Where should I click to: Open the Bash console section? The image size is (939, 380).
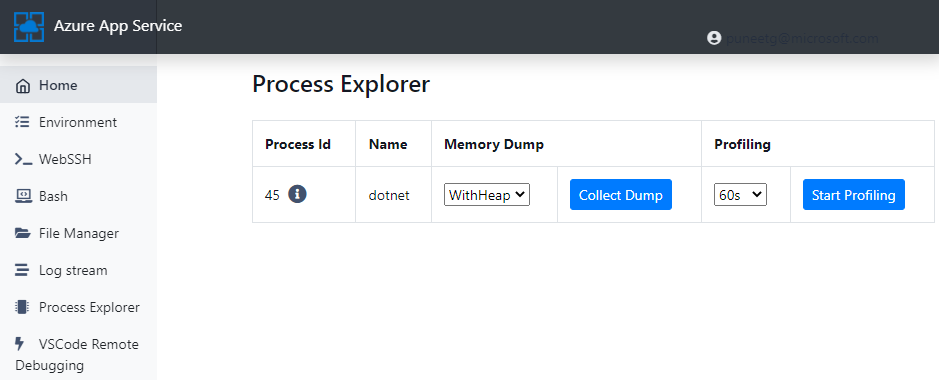pos(78,196)
